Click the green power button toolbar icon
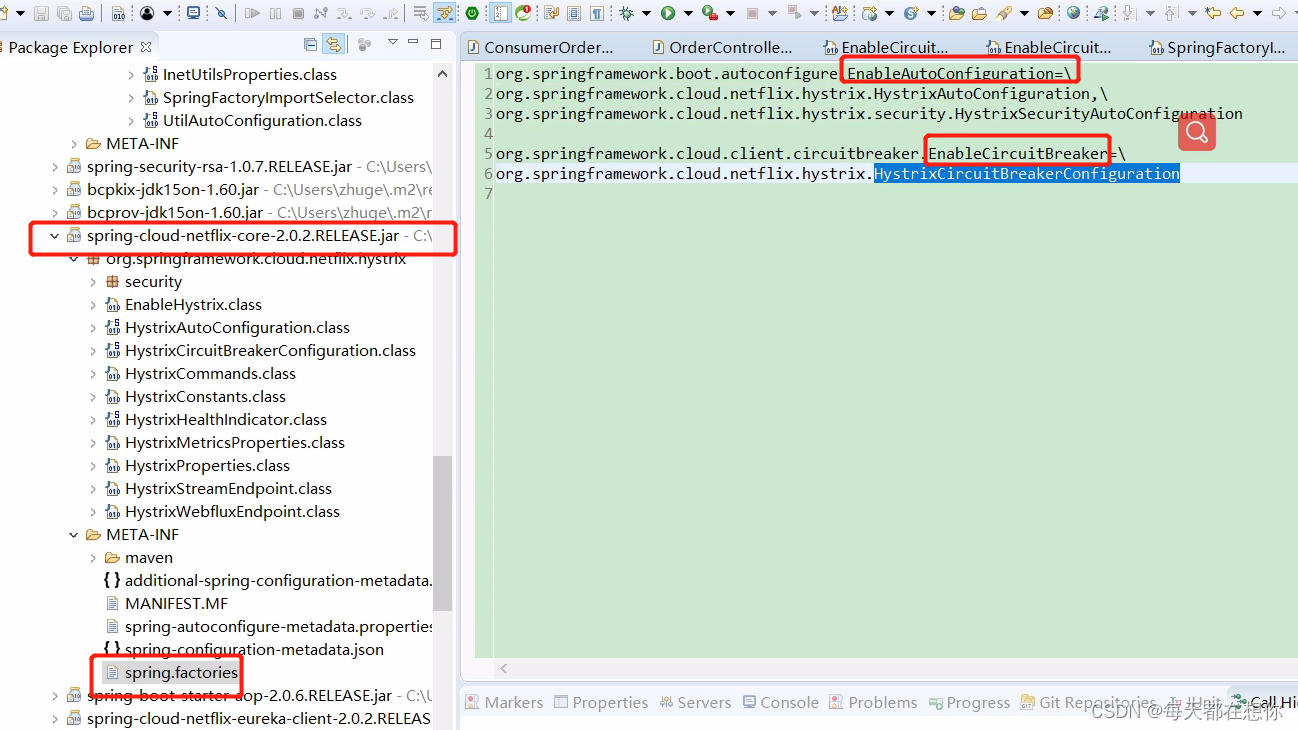 [471, 13]
